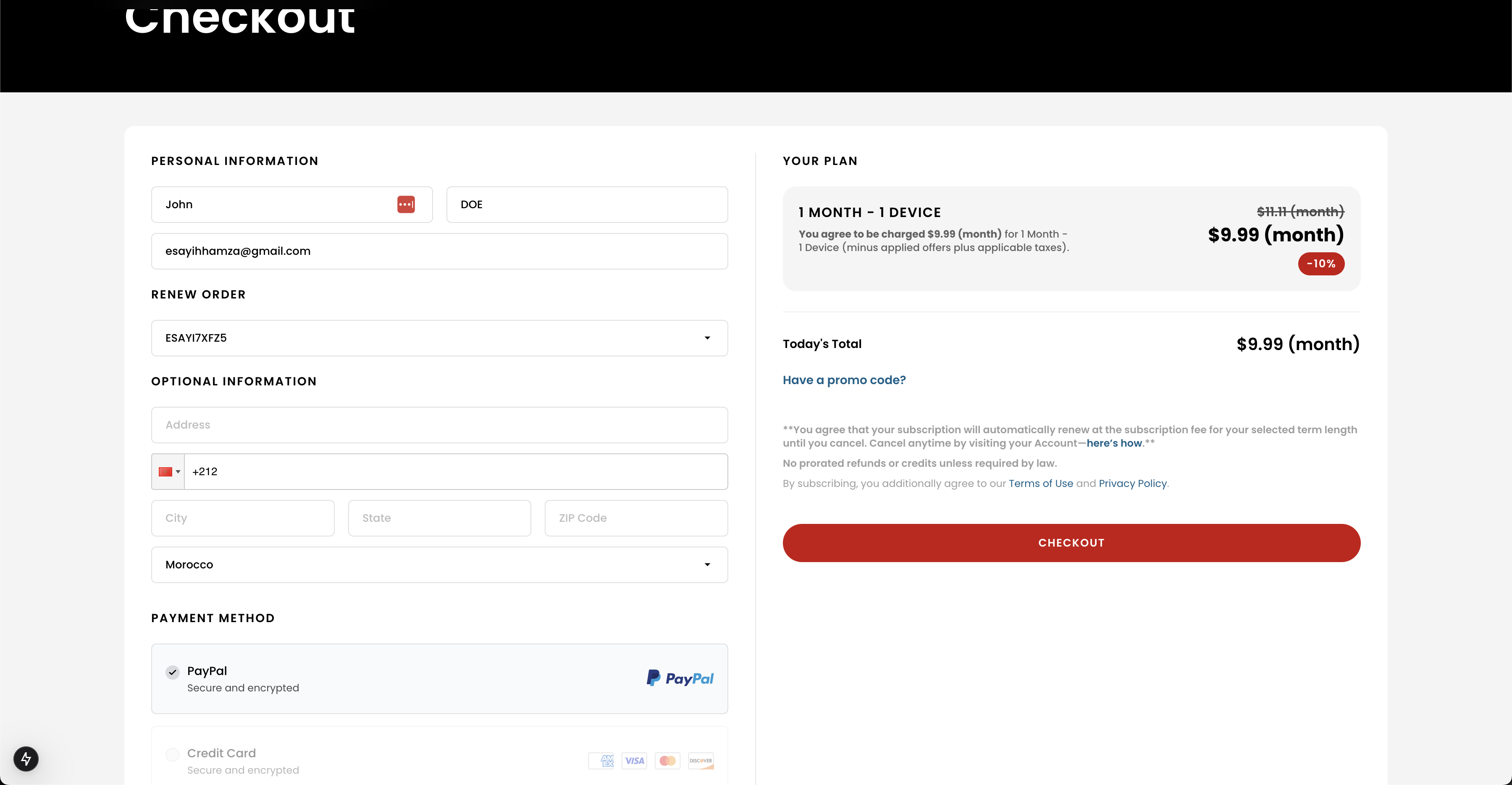The image size is (1512, 785).
Task: Click the Discover card icon
Action: [701, 760]
